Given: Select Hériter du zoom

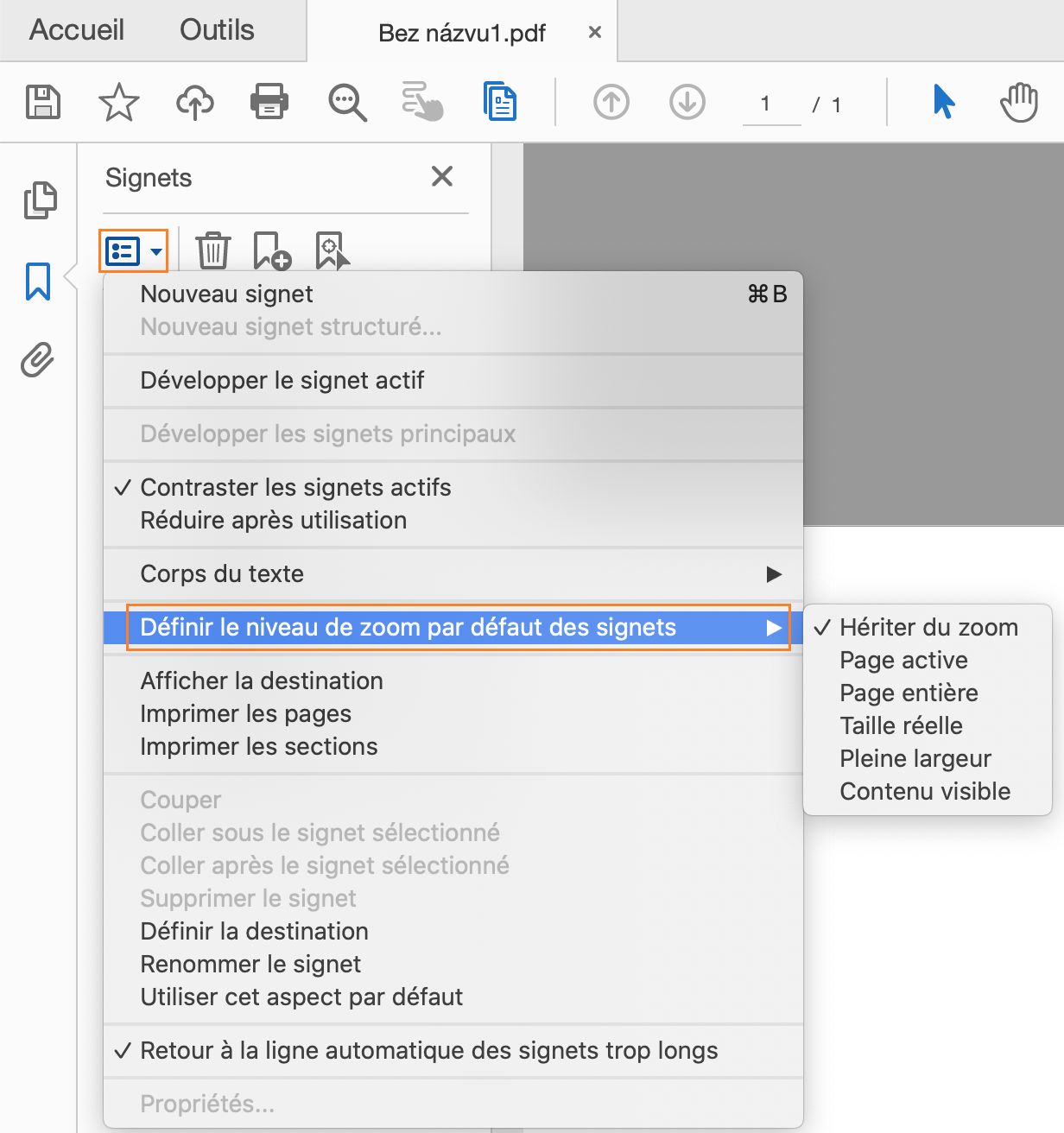Looking at the screenshot, I should (928, 627).
